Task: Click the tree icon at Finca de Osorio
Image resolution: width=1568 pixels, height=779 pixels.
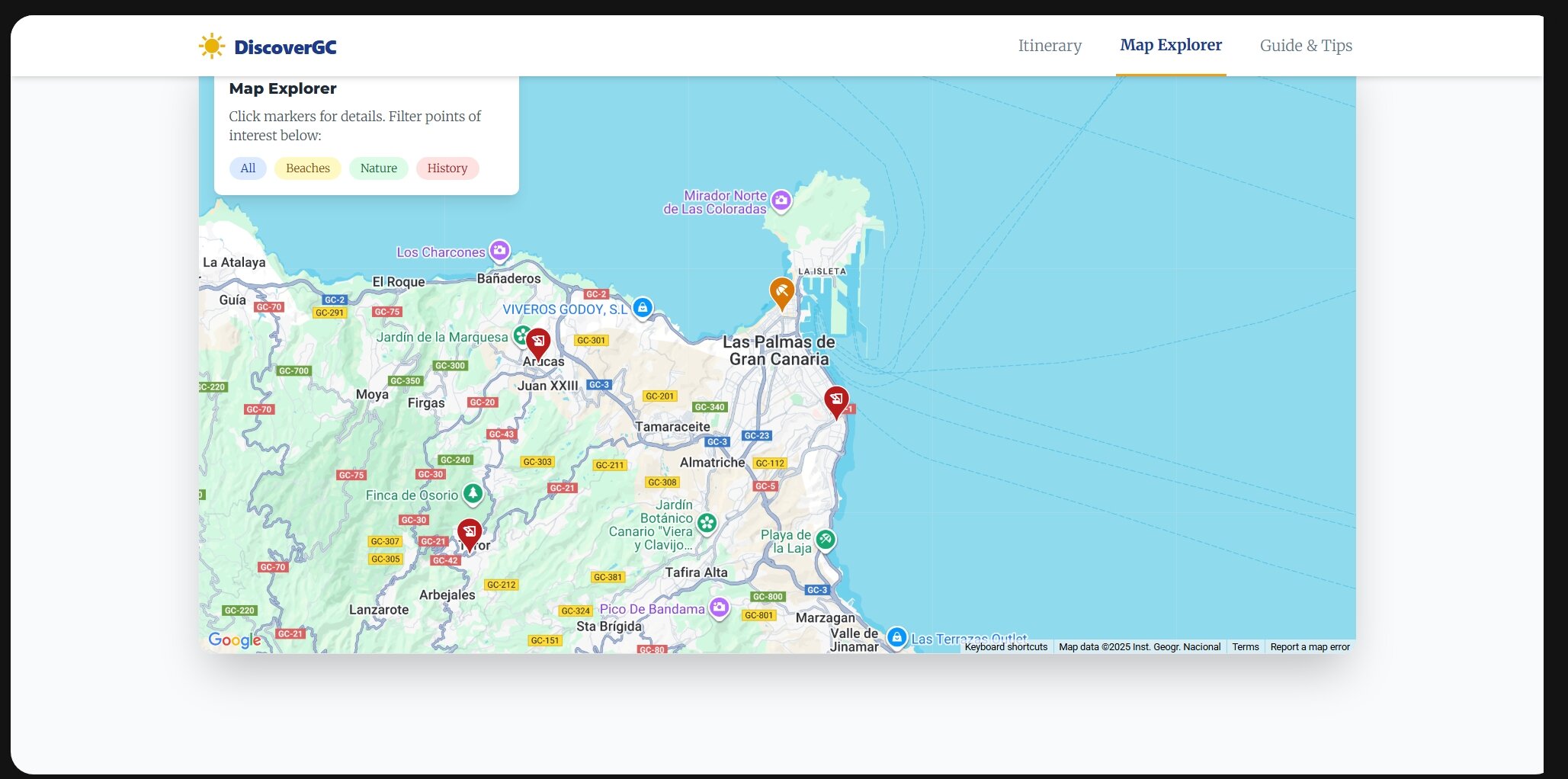Action: click(473, 494)
